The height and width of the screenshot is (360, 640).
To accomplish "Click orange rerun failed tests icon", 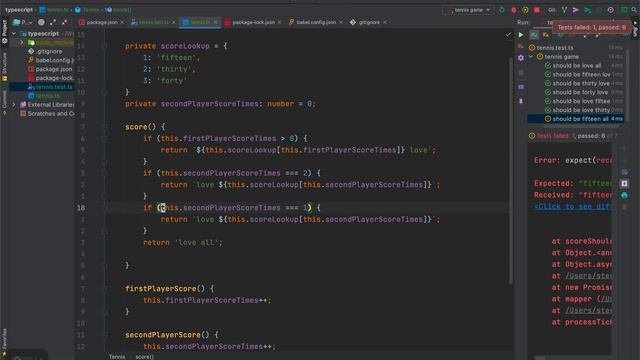I will pyautogui.click(x=545, y=35).
